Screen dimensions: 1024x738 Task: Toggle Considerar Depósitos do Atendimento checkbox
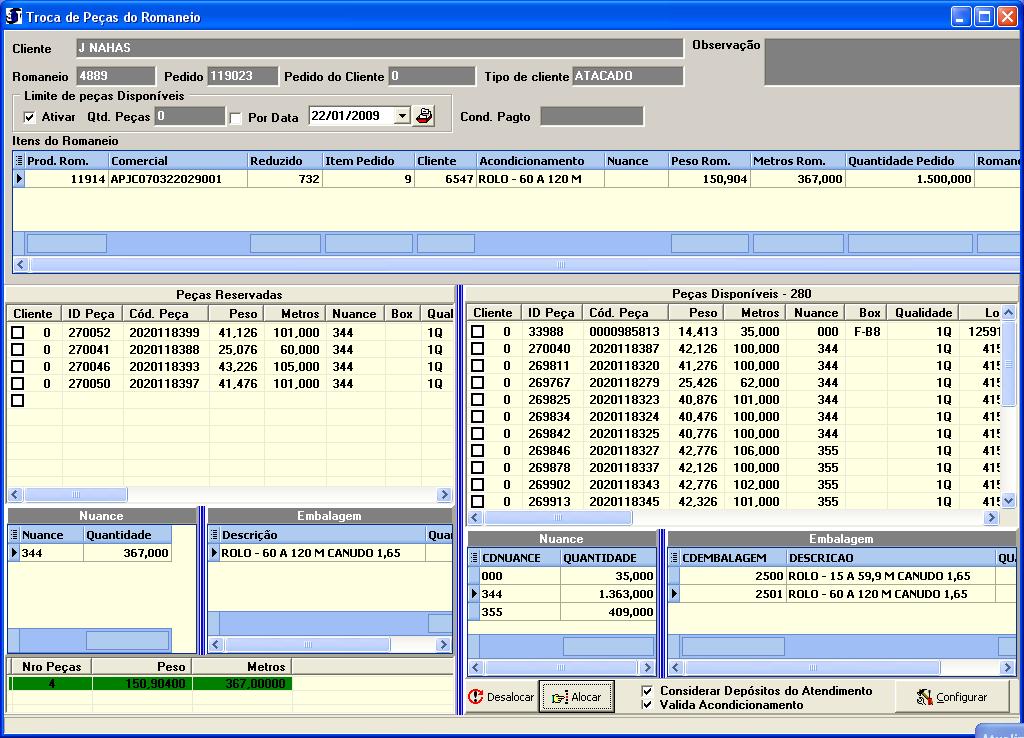point(647,691)
